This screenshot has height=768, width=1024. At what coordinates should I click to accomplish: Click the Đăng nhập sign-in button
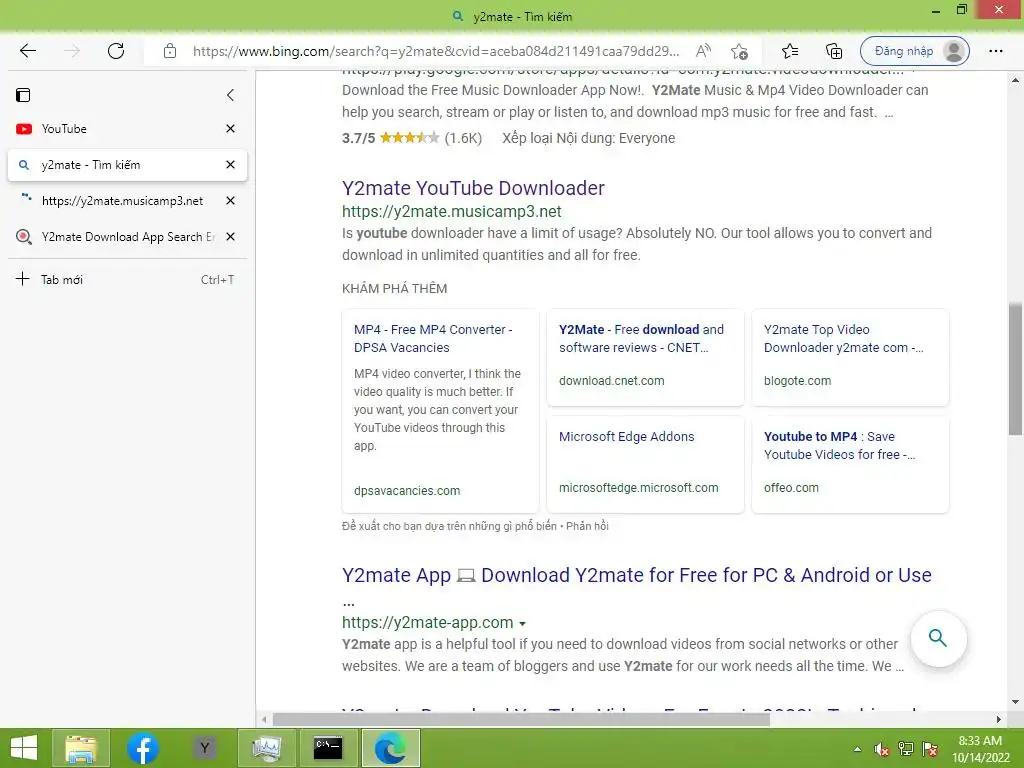point(914,51)
